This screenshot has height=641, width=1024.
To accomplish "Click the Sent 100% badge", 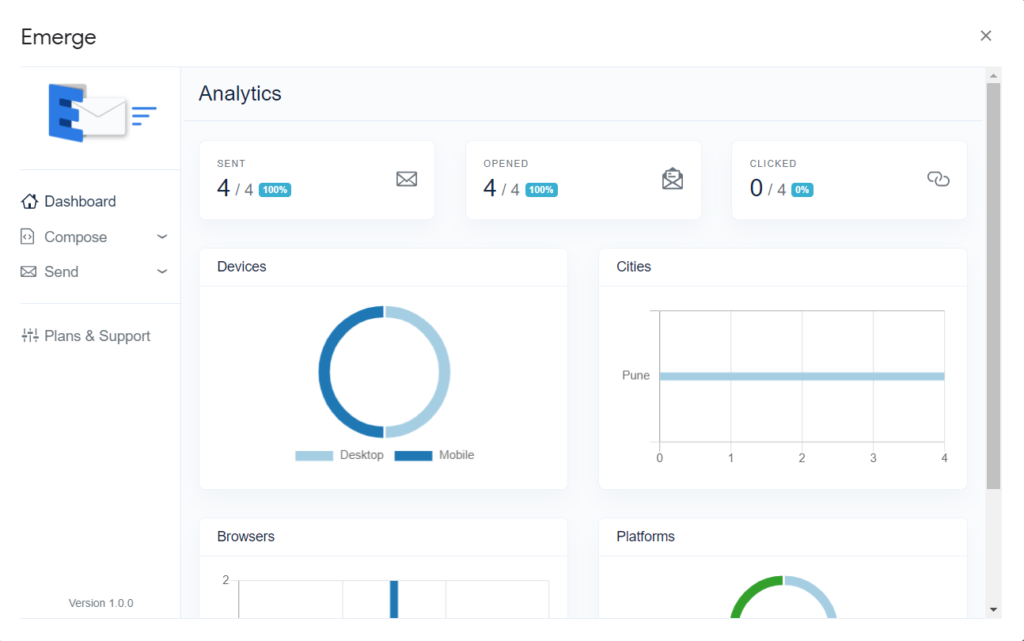I will [x=275, y=190].
